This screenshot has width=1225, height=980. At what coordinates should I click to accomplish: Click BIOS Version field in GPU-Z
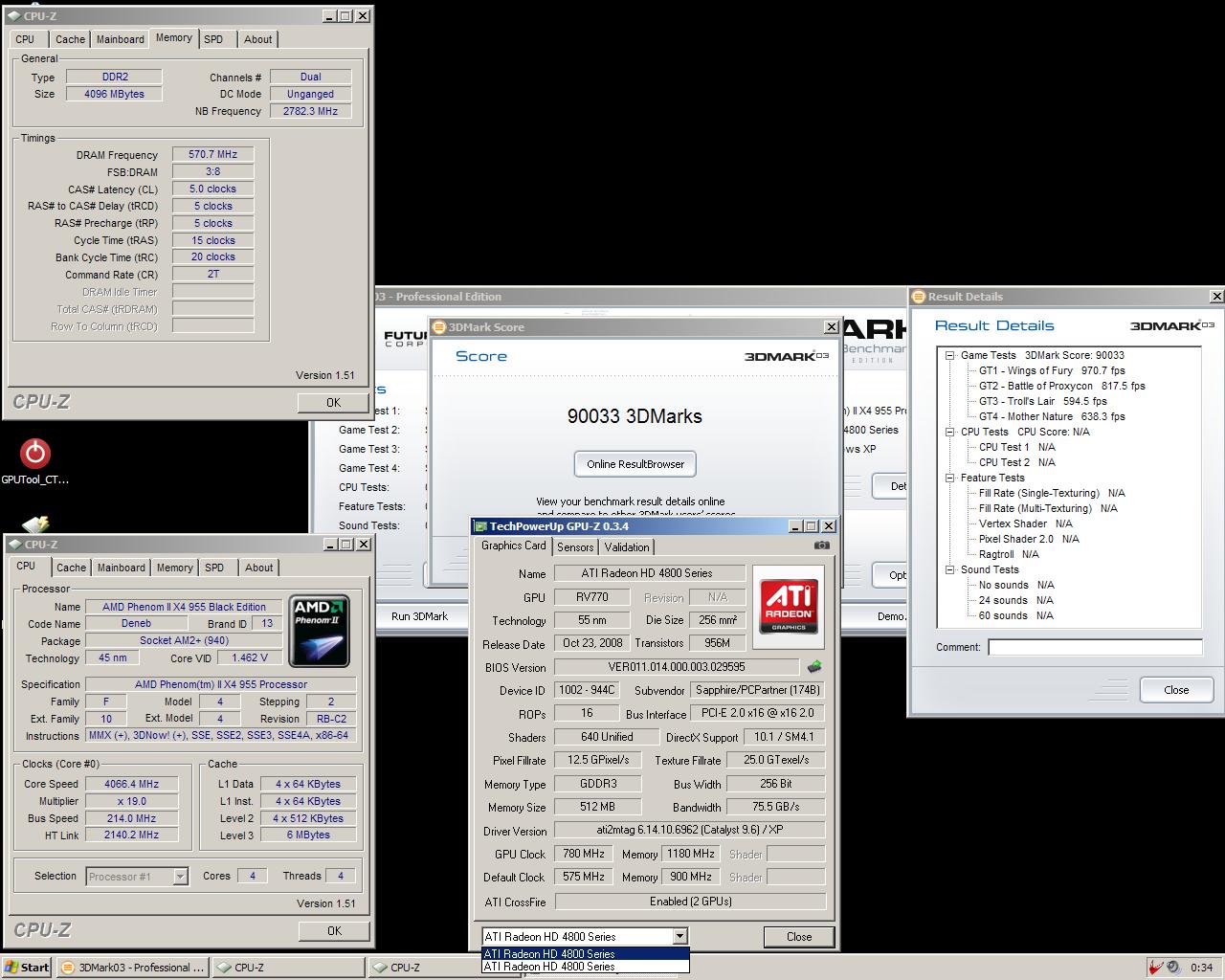677,667
